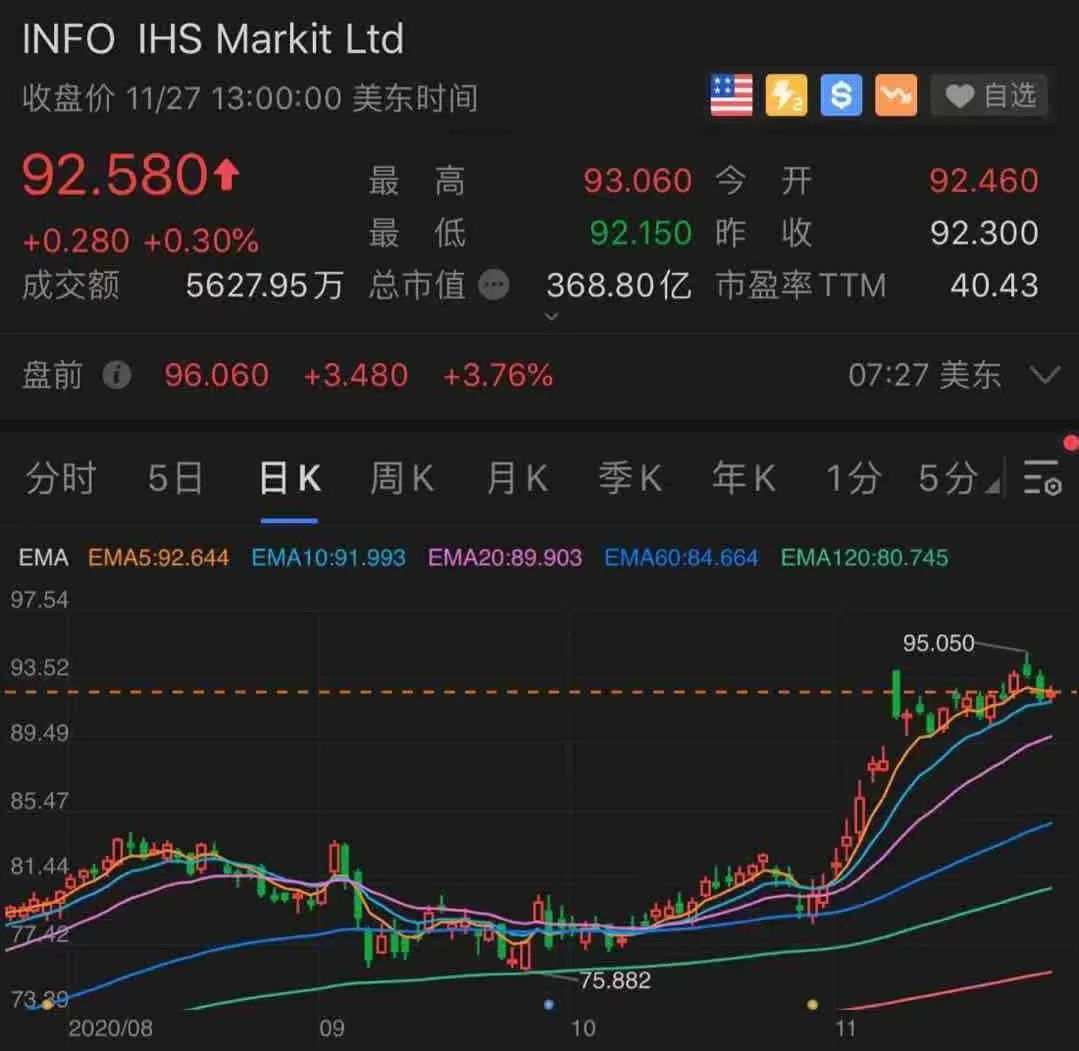
Task: Switch to 分时 chart tab
Action: [61, 478]
